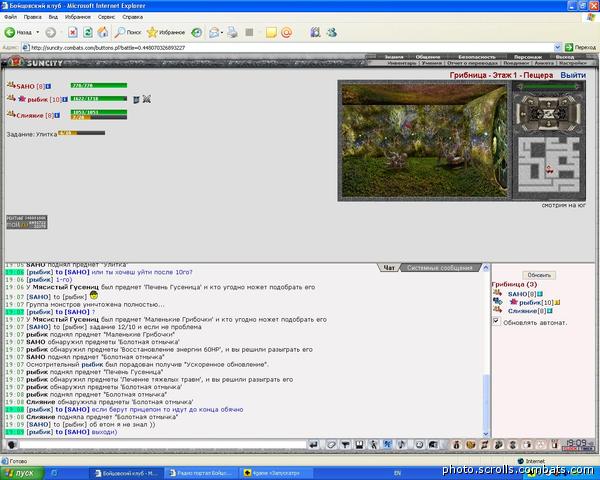The width and height of the screenshot is (600, 480).
Task: Click SAHO's green health bar
Action: point(99,85)
